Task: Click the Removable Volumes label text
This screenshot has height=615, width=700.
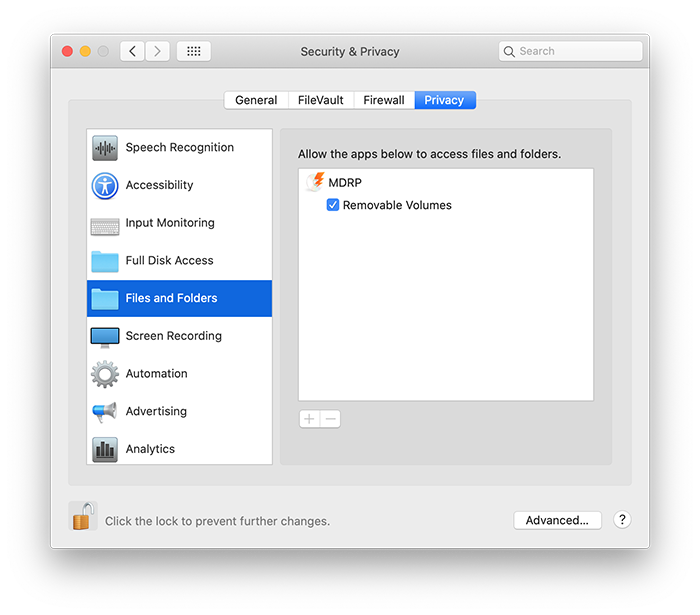Action: 397,205
